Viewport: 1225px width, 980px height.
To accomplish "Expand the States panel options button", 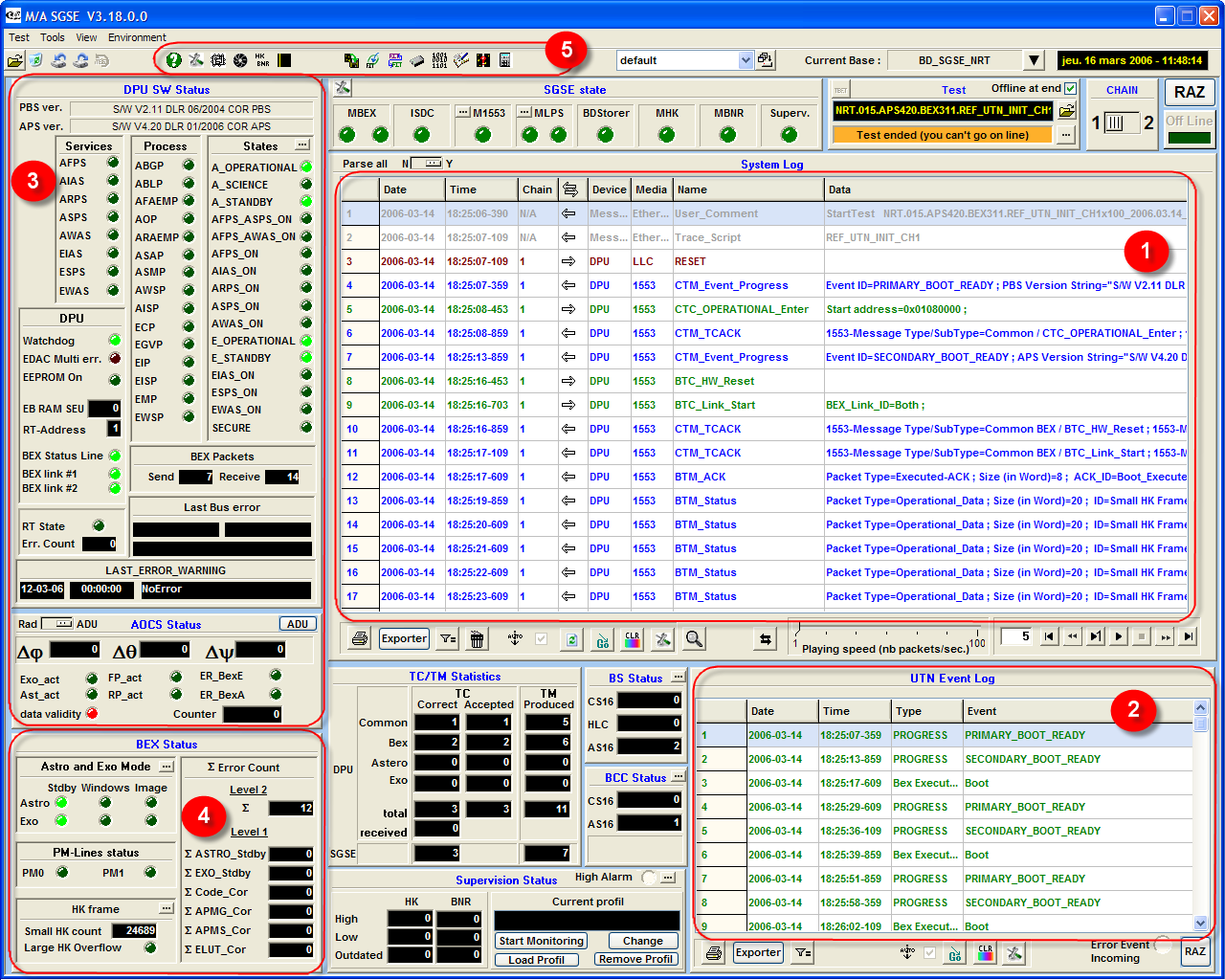I will click(302, 145).
